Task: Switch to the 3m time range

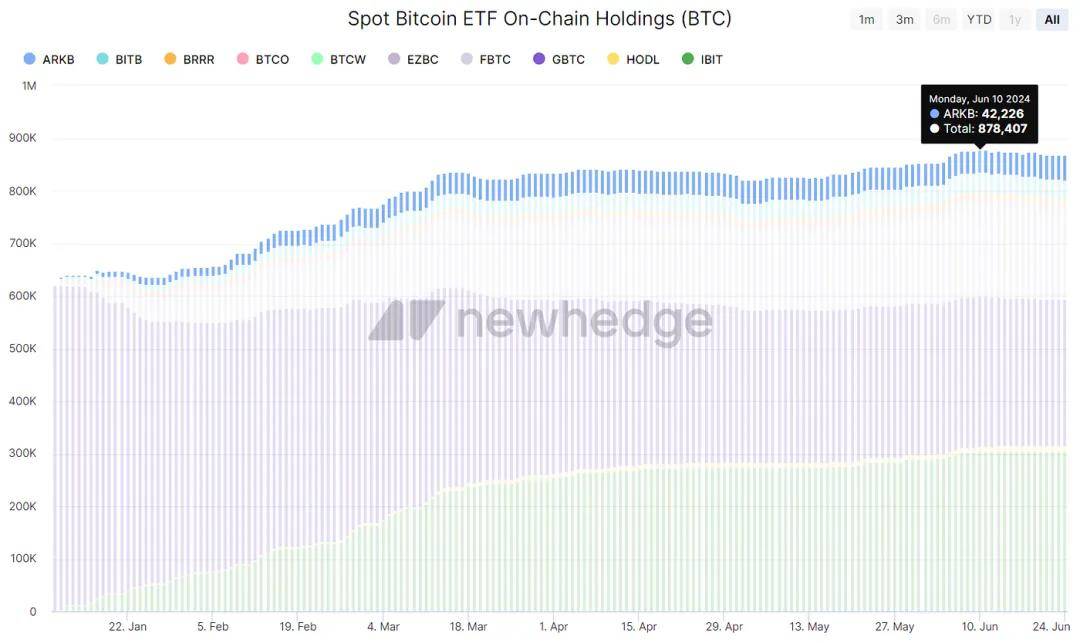Action: [x=904, y=20]
